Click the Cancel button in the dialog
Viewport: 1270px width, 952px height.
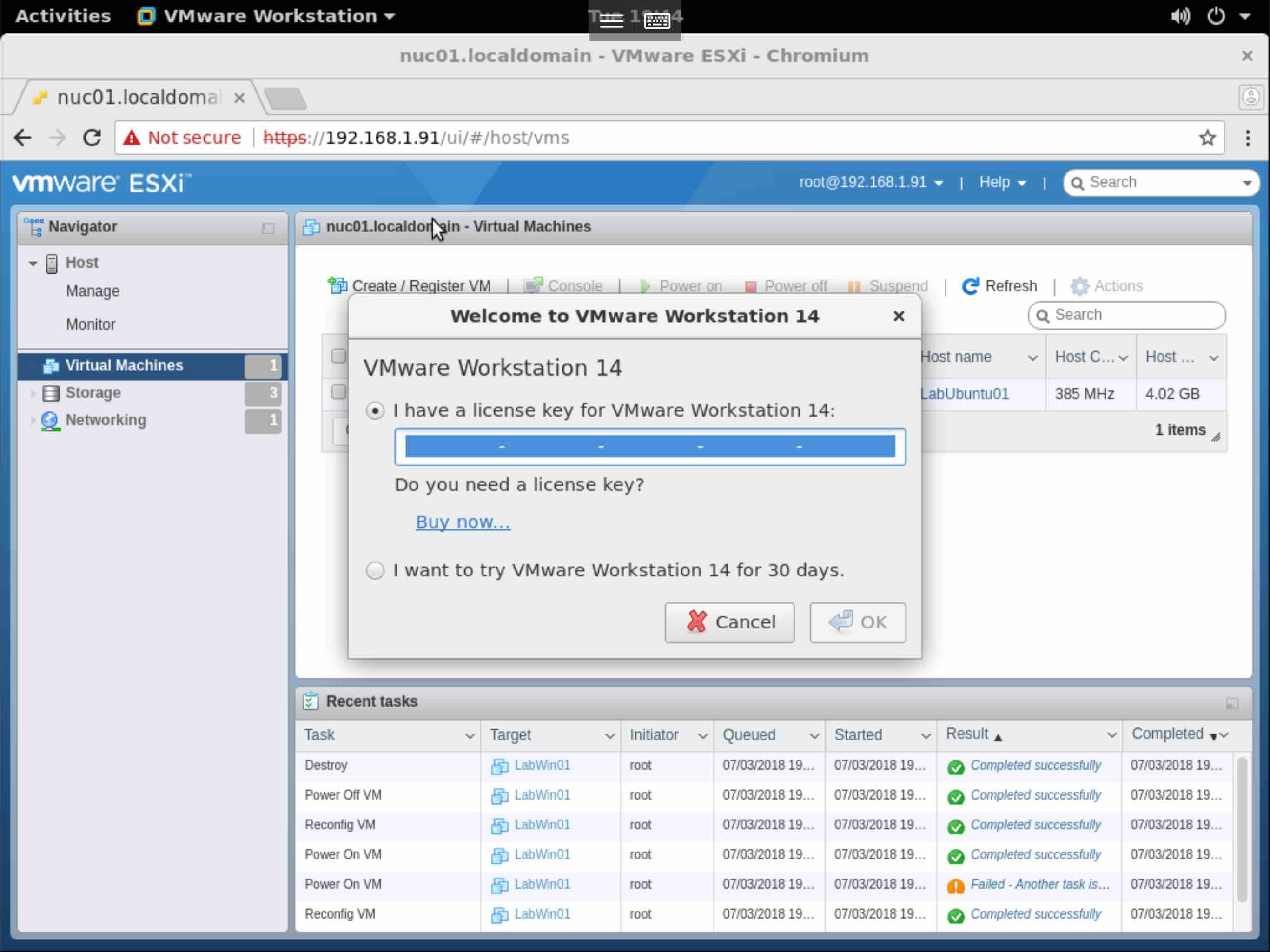(729, 622)
